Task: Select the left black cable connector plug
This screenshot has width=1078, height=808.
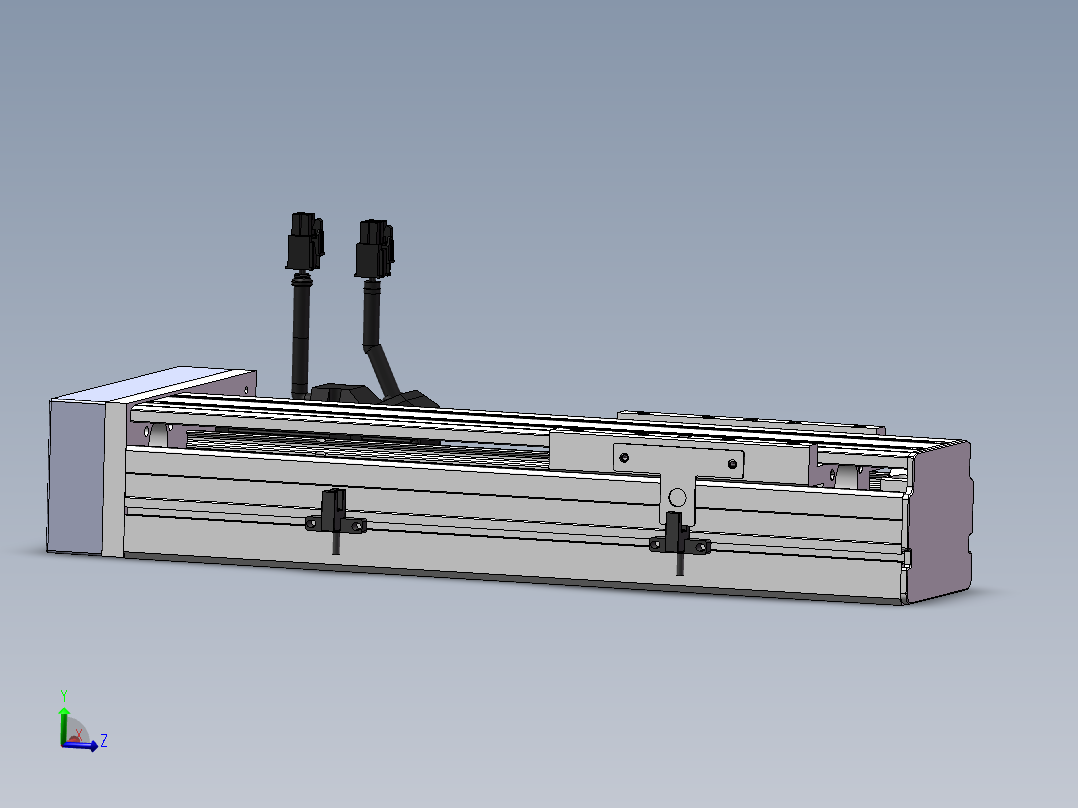Action: [x=305, y=241]
